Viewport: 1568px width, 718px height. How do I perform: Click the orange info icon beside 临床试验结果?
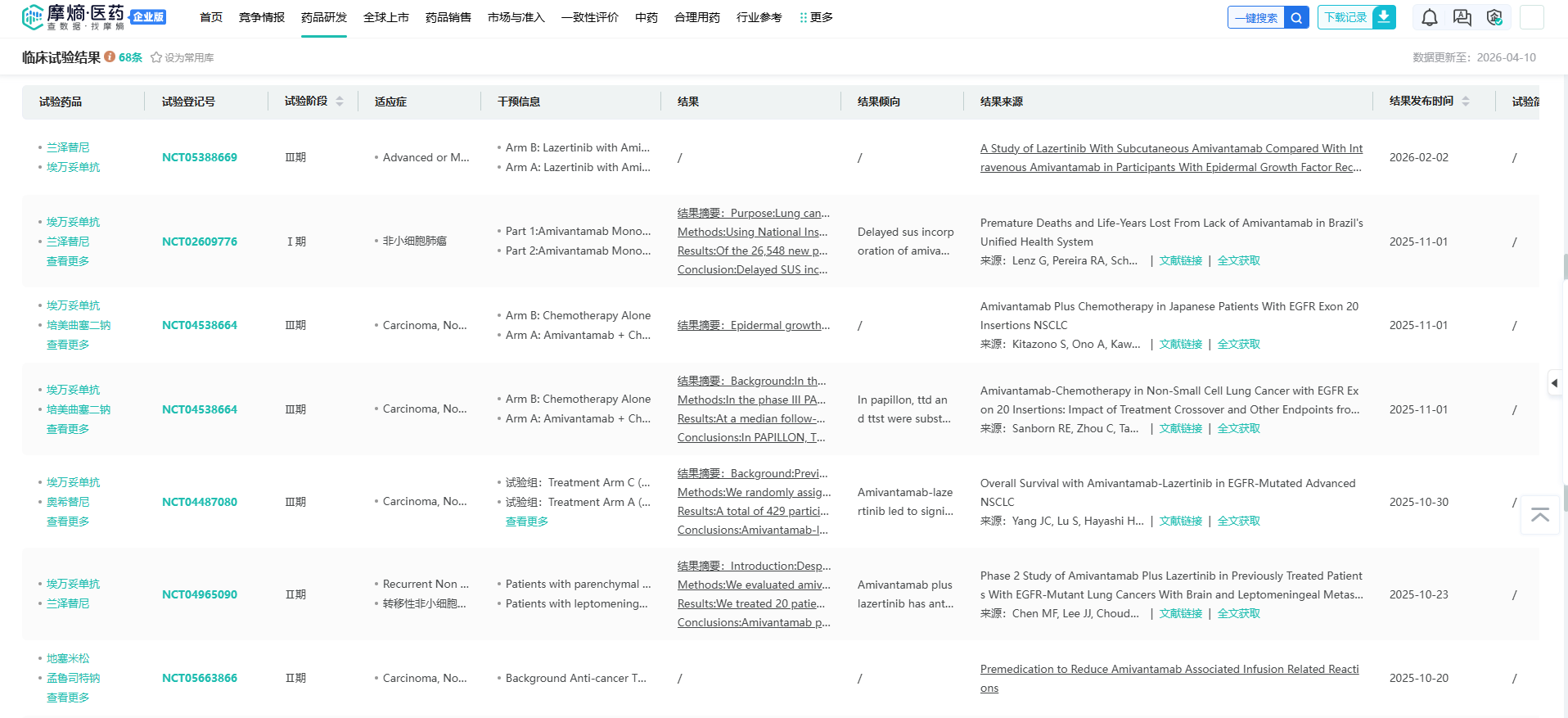110,57
